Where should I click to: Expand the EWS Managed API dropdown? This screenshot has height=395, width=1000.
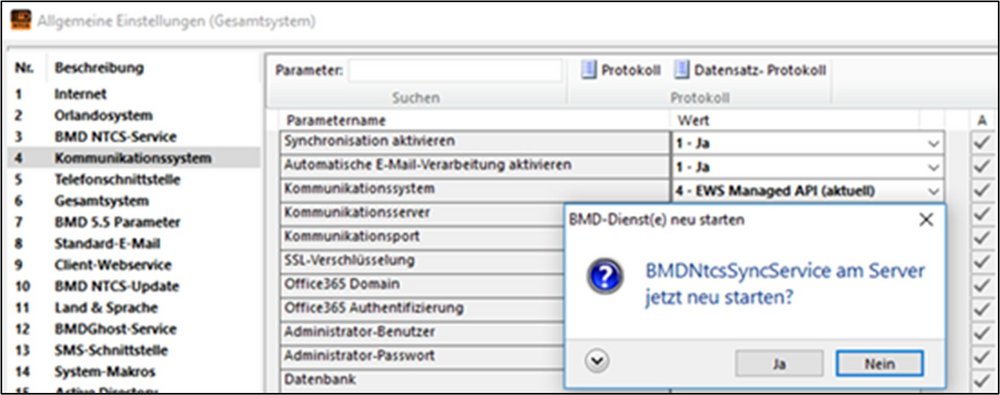(x=934, y=191)
